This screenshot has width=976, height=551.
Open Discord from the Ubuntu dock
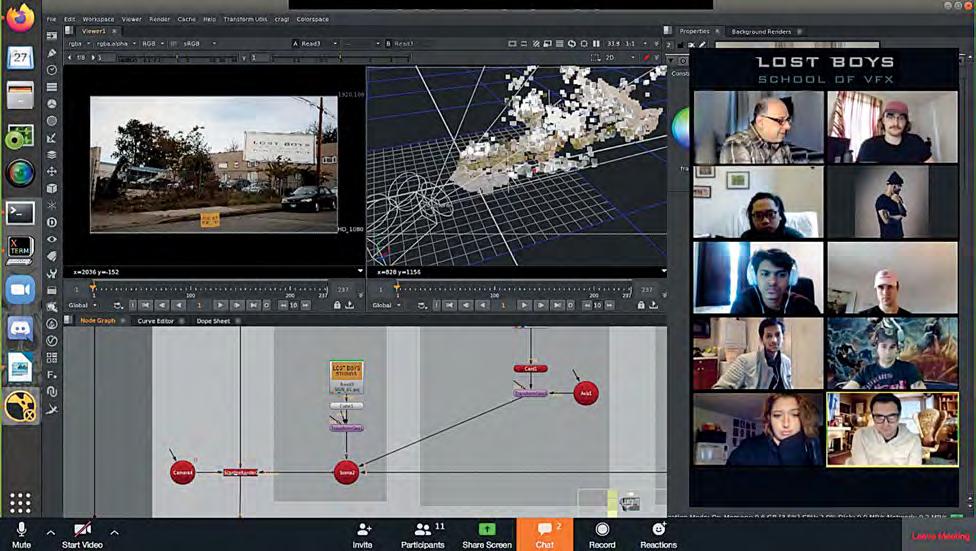tap(21, 328)
